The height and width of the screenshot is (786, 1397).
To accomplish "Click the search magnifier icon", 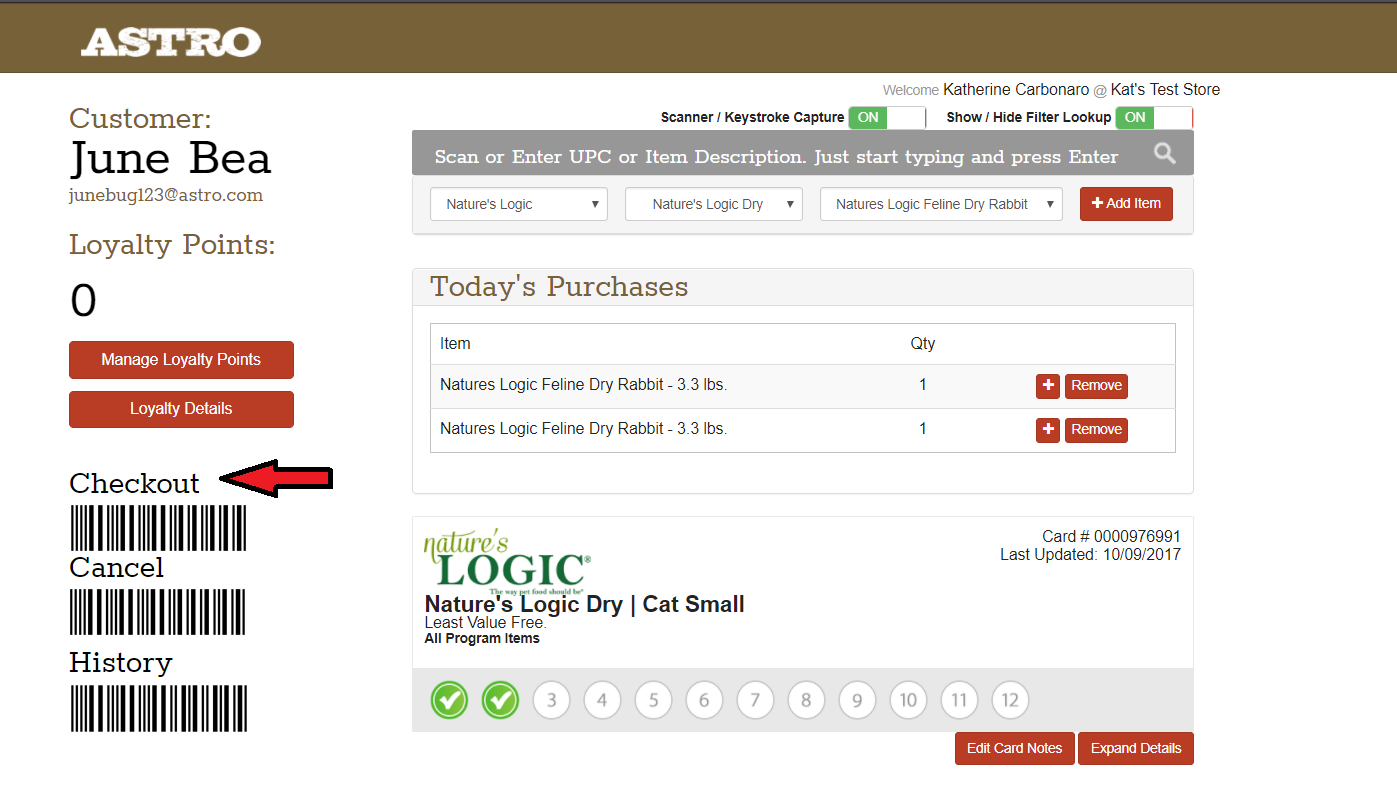I will 1164,154.
